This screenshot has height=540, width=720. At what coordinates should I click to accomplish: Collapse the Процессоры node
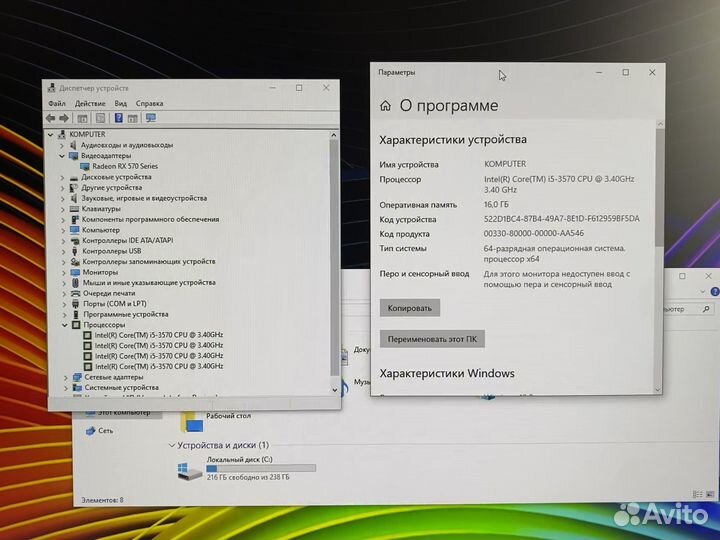[x=65, y=325]
